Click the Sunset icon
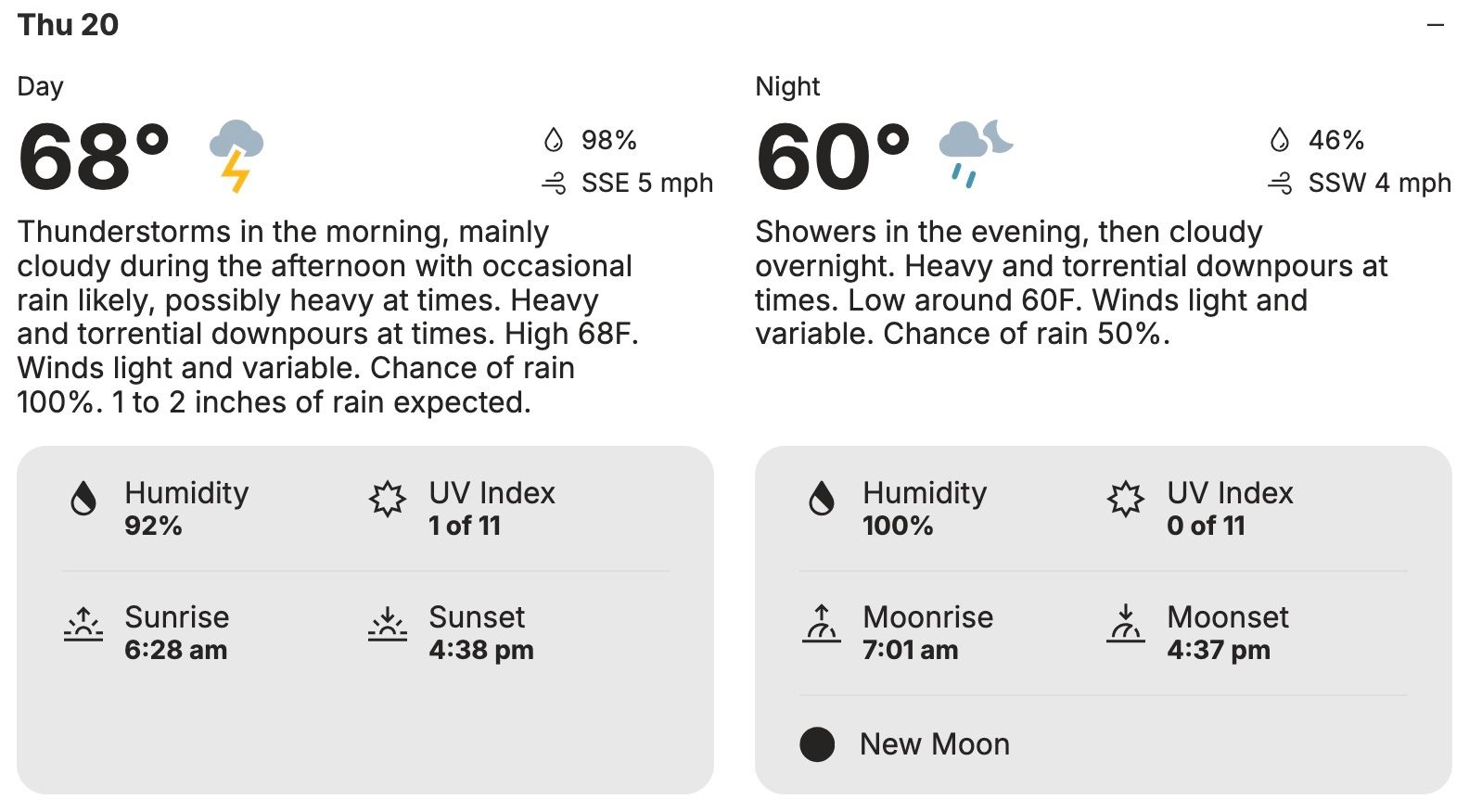The image size is (1469, 812). click(x=387, y=624)
